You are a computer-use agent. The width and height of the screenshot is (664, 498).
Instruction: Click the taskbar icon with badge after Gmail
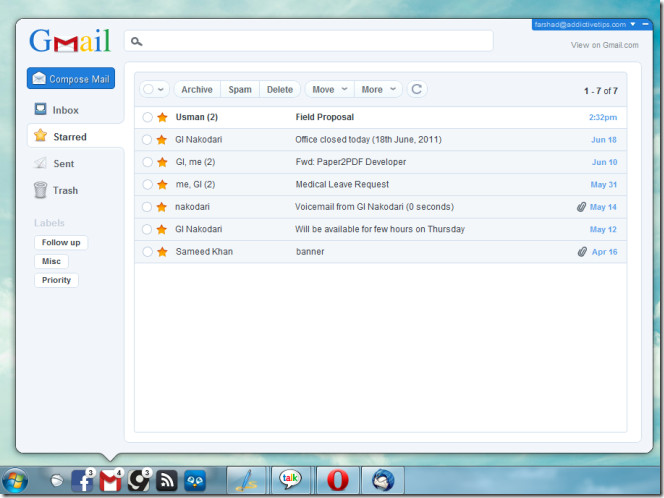[x=138, y=481]
